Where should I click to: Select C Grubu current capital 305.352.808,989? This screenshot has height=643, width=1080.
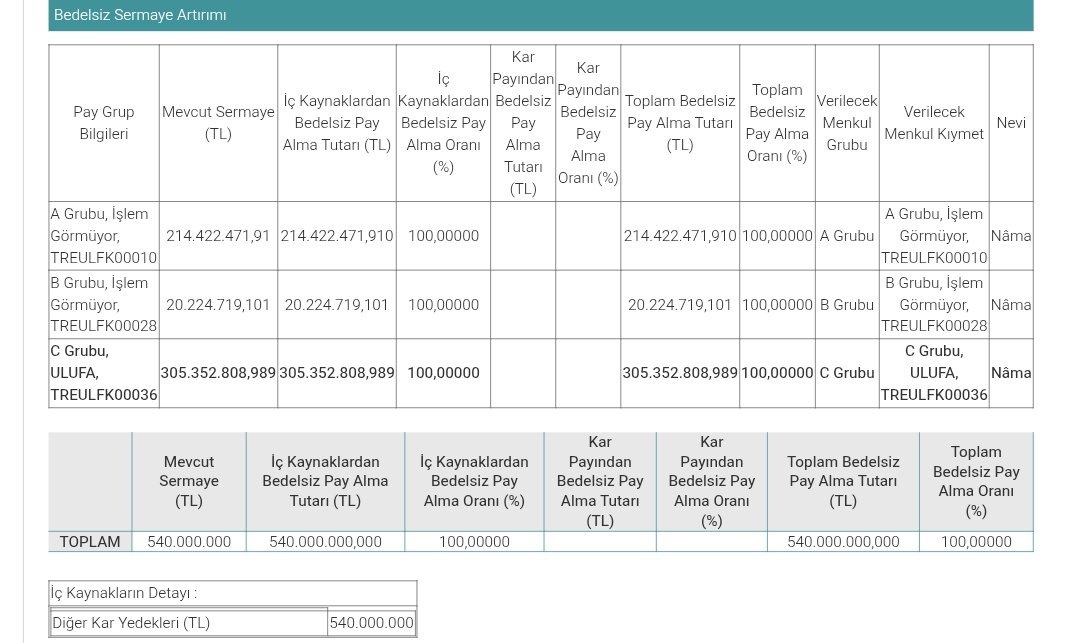coord(218,372)
